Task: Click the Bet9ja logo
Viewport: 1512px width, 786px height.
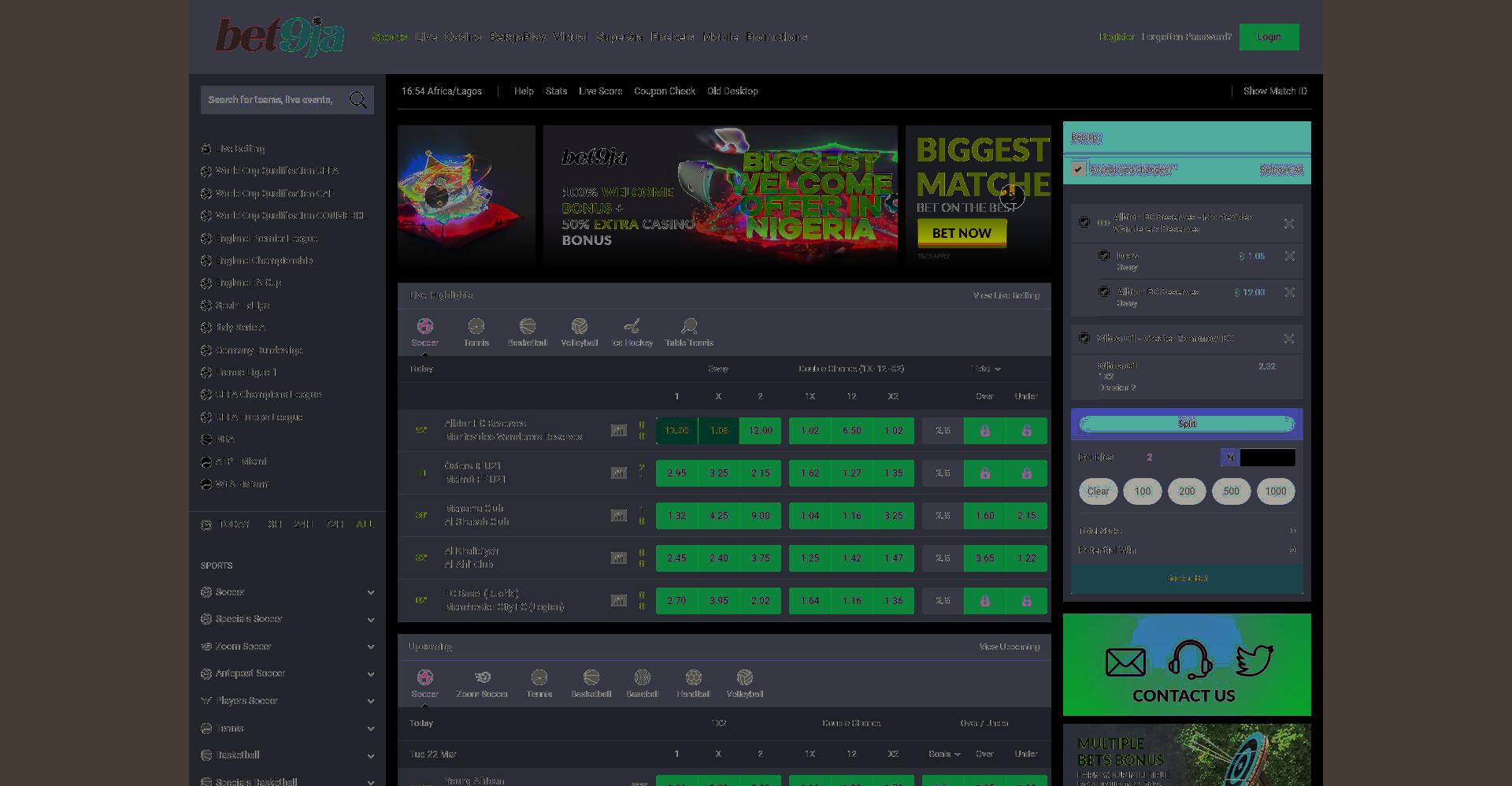Action: [280, 36]
